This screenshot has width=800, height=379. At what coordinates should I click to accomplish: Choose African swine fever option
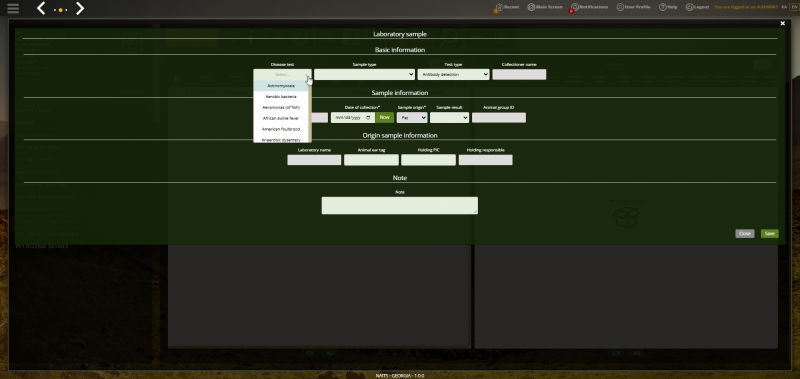click(x=281, y=118)
